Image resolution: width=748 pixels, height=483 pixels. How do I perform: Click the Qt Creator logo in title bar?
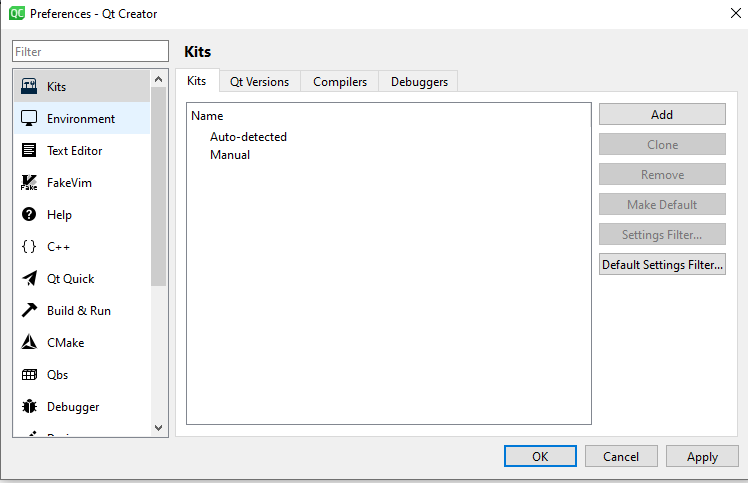click(x=17, y=13)
